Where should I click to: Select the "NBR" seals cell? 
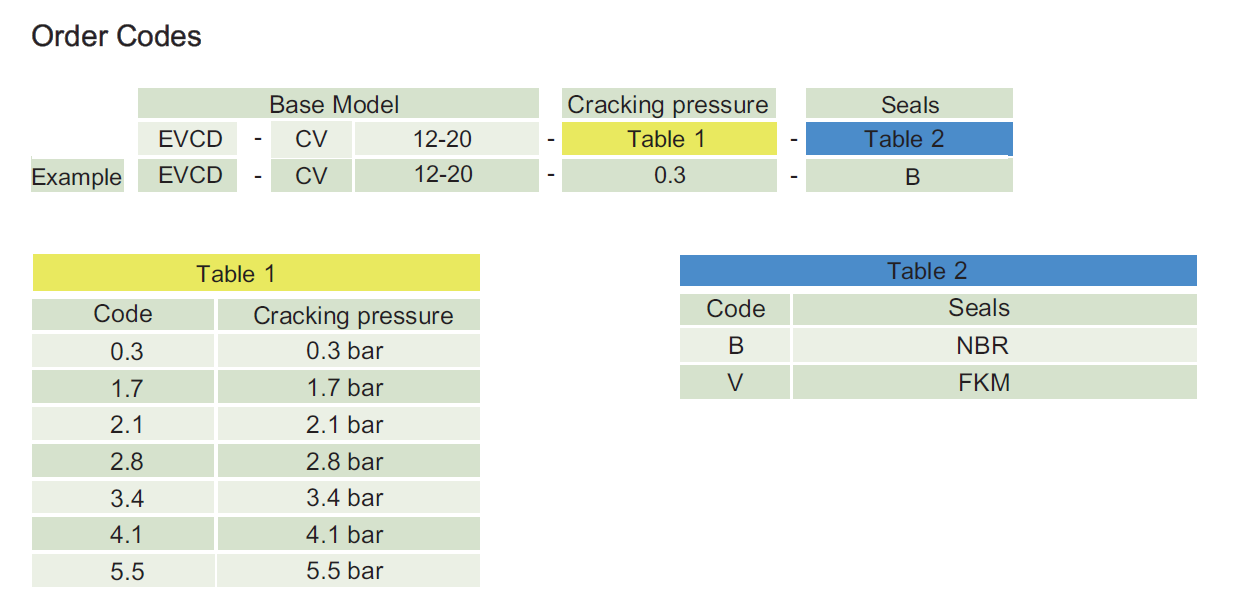pos(983,346)
